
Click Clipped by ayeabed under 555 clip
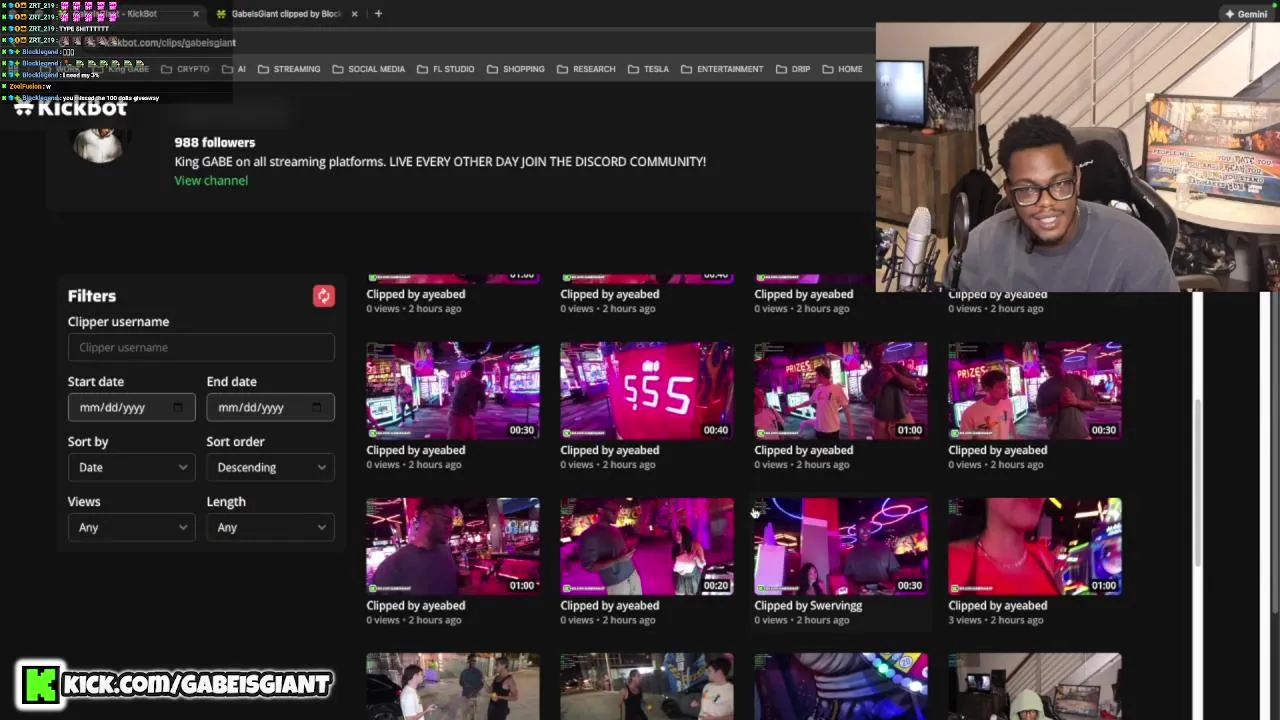[609, 450]
